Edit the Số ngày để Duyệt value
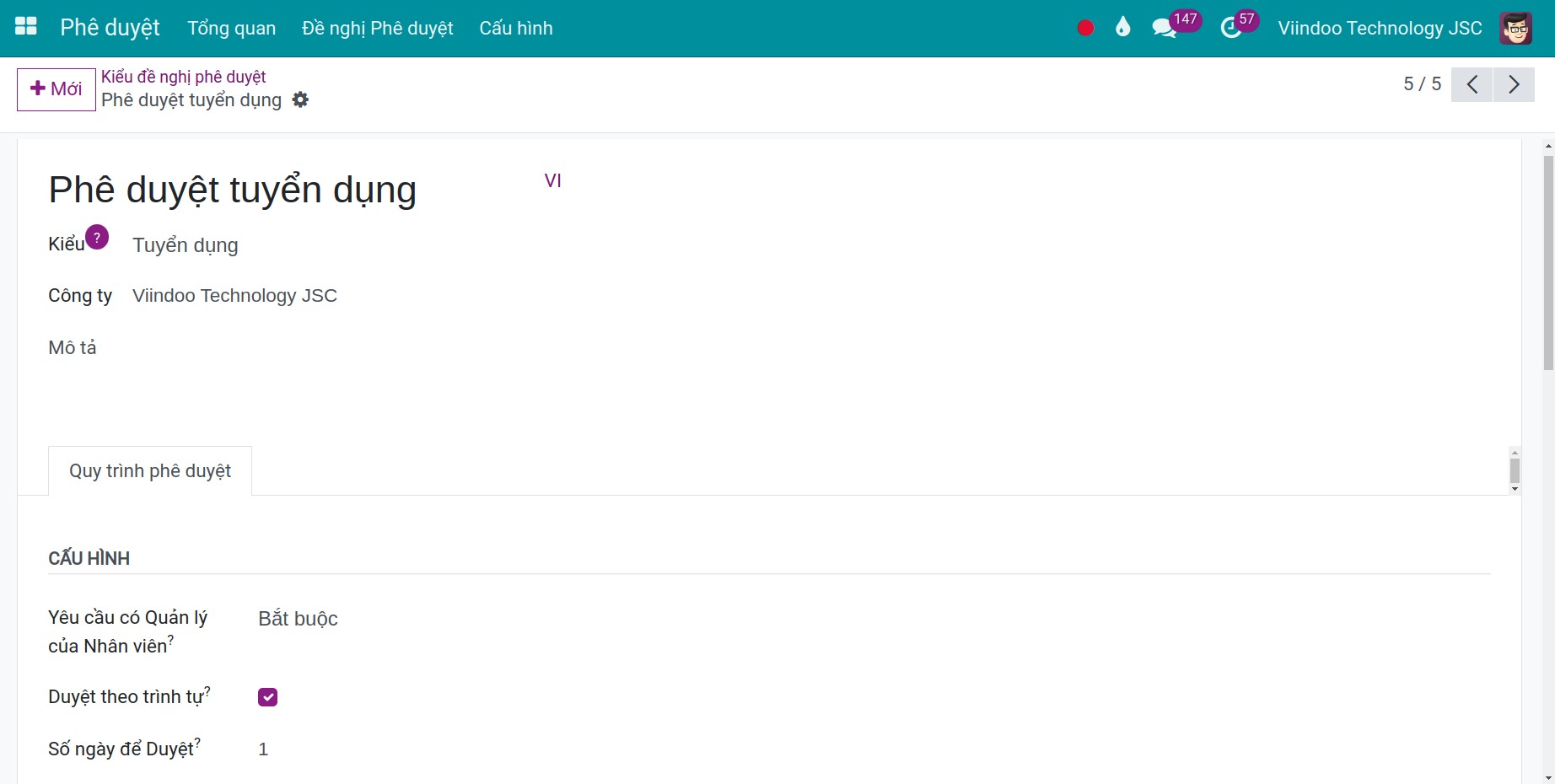 pyautogui.click(x=263, y=749)
